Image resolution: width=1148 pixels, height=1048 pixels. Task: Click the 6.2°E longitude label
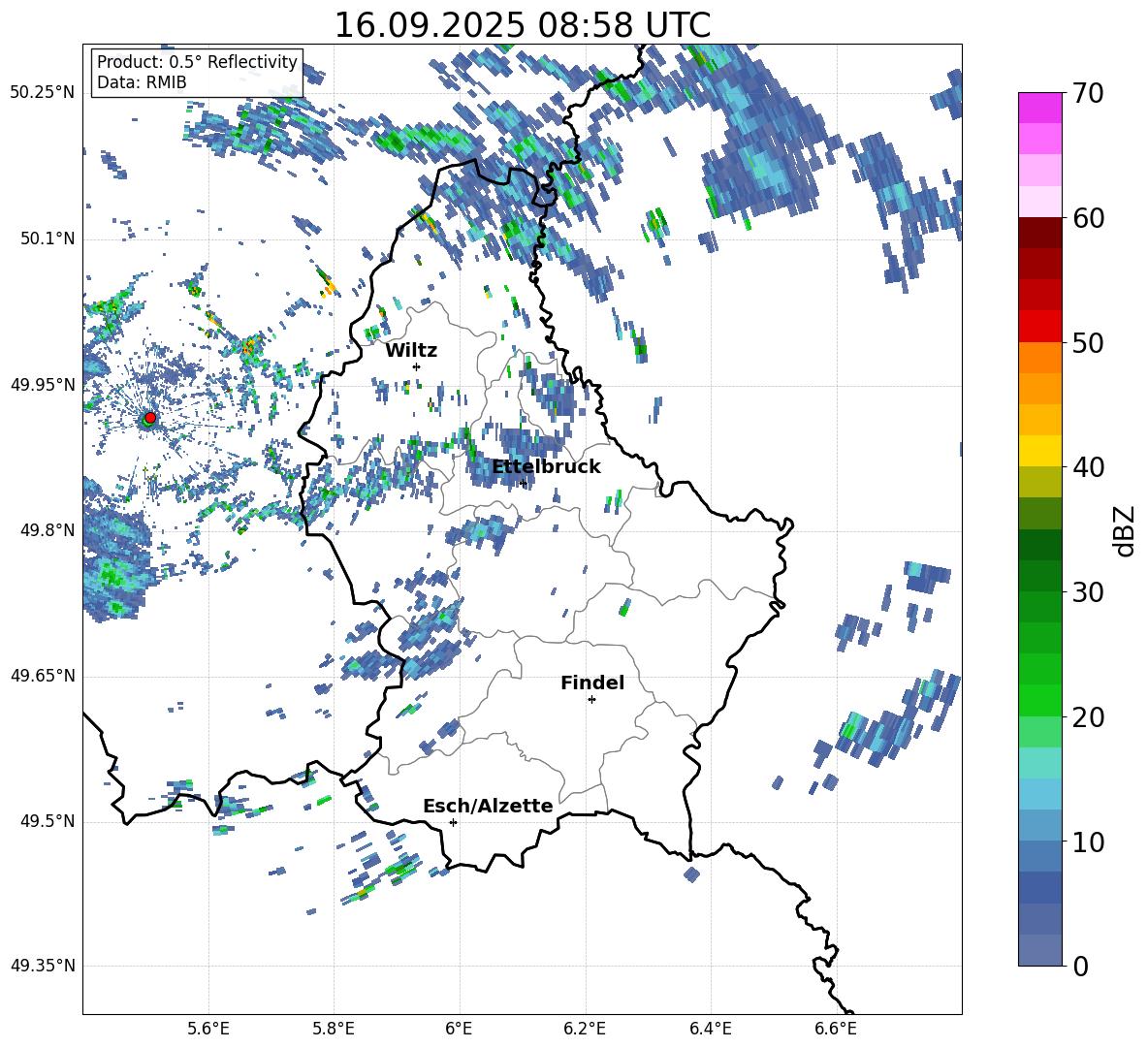pos(585,1029)
